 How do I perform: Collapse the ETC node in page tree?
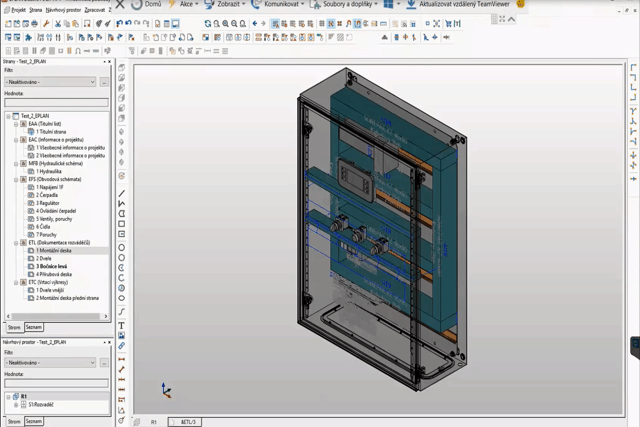coord(16,282)
